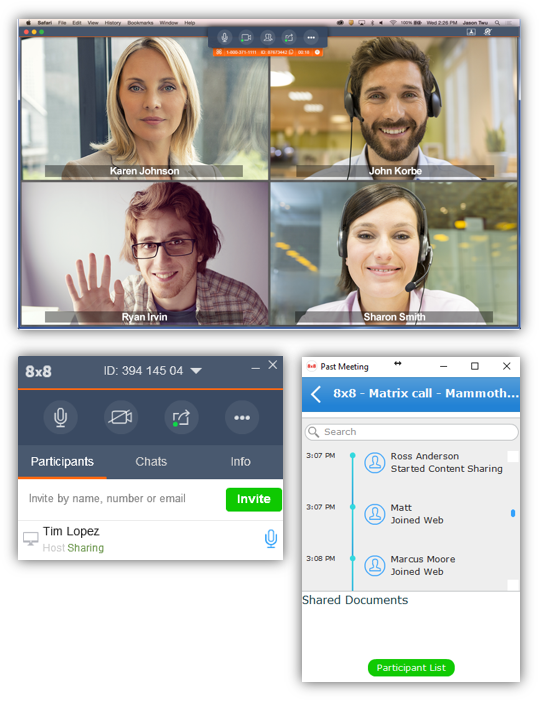
Task: Switch to the Participants tab
Action: (x=62, y=462)
